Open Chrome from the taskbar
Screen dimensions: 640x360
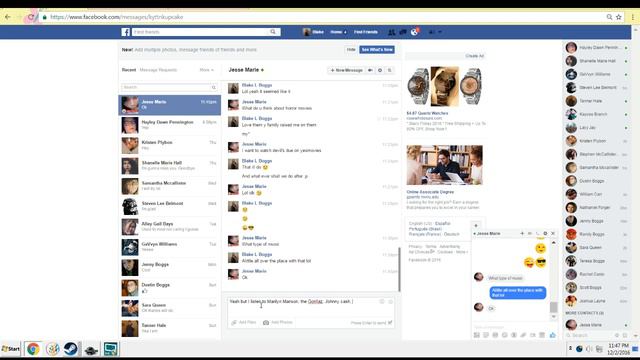pyautogui.click(x=33, y=349)
